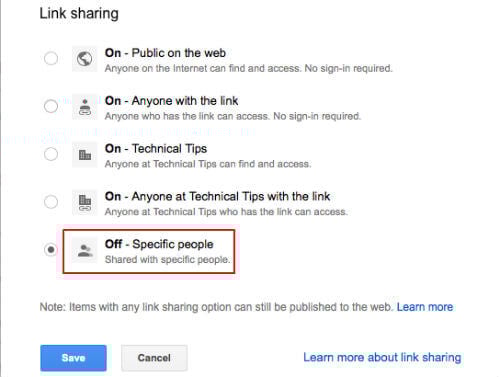Select the On - Technical Tips radio button

point(51,154)
